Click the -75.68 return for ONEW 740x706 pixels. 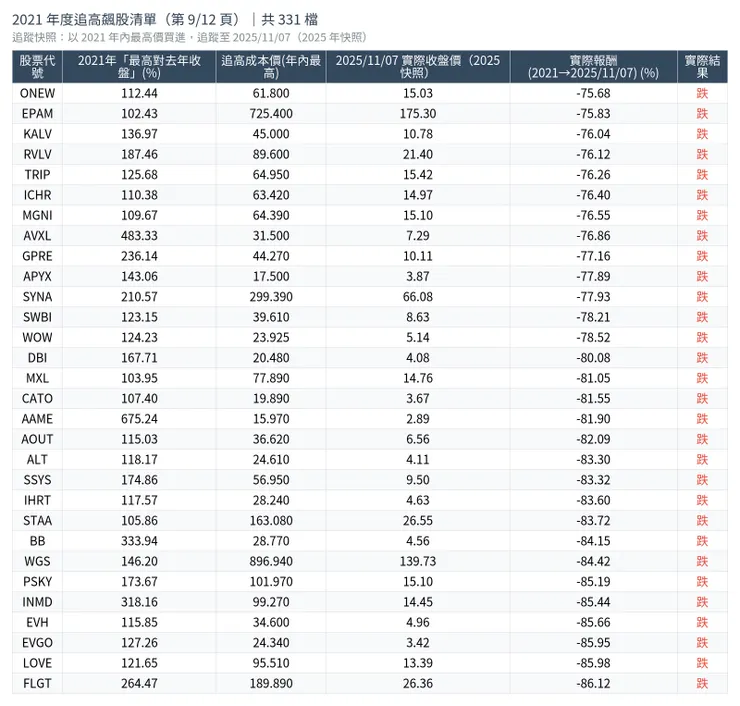pos(593,93)
